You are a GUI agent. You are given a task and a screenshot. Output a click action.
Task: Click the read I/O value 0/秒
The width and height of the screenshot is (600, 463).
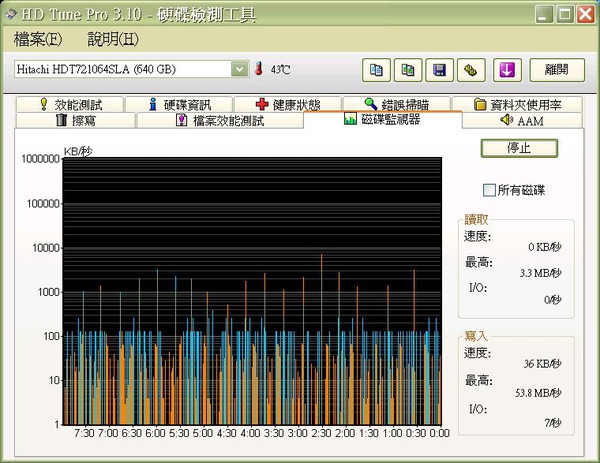553,300
